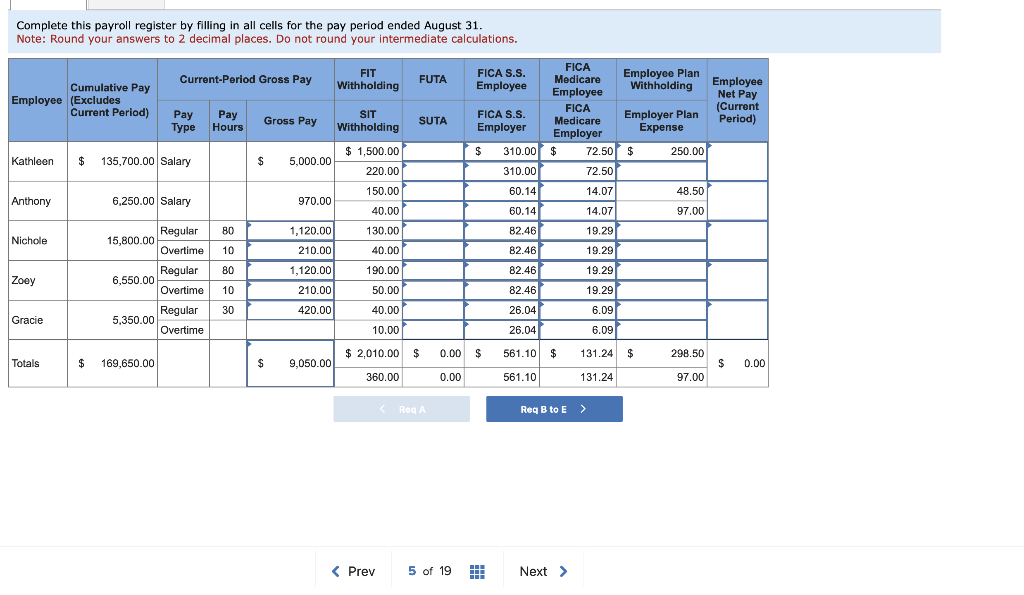Click Zoey's FUTA input cell
The image size is (1024, 595).
pyautogui.click(x=433, y=270)
